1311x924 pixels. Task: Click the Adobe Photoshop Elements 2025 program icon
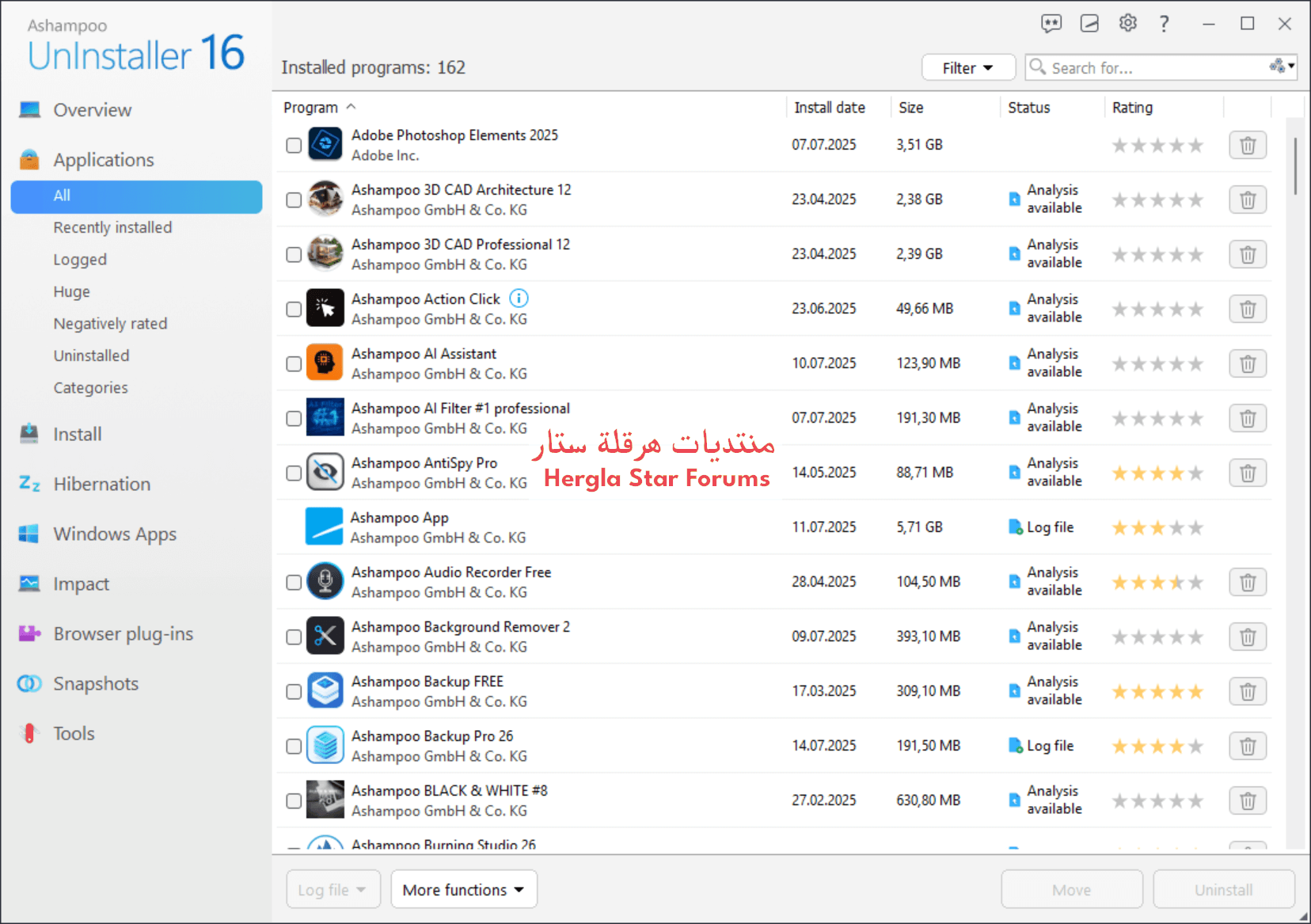tap(325, 144)
